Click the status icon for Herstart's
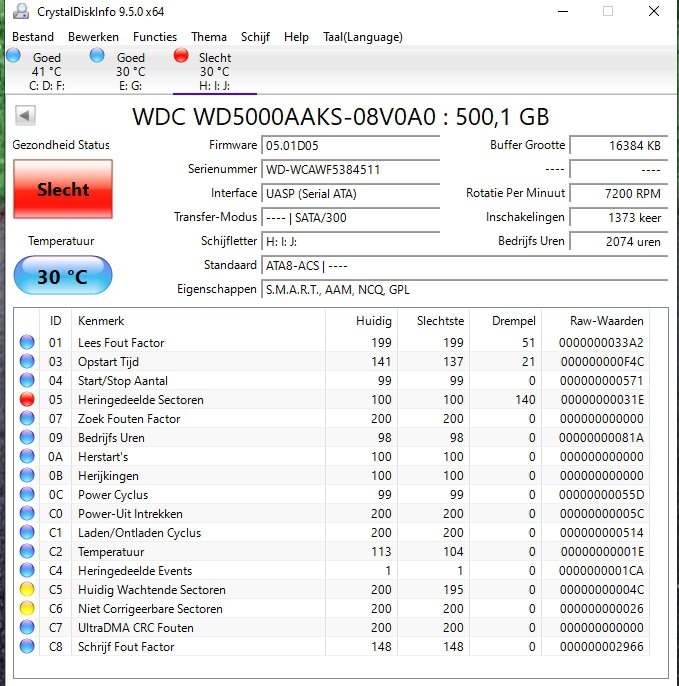679x686 pixels. point(27,456)
